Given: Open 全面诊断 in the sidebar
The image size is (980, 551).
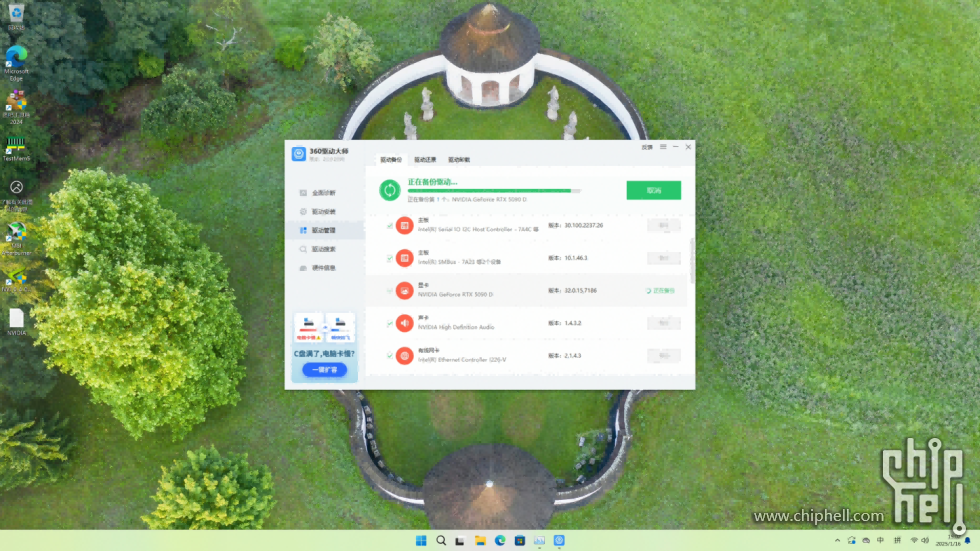Looking at the screenshot, I should (x=323, y=192).
